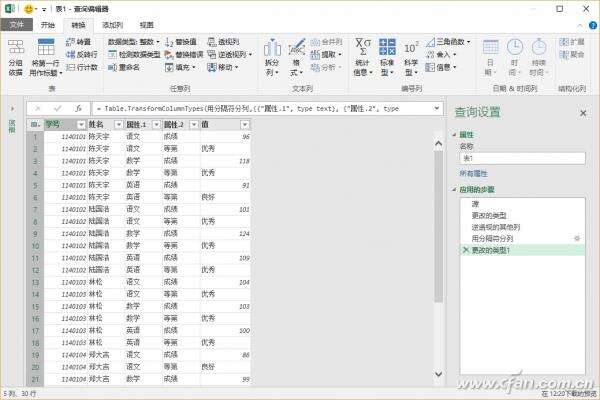600x400 pixels.
Task: Switch to the 视图 (View) tab
Action: (147, 25)
